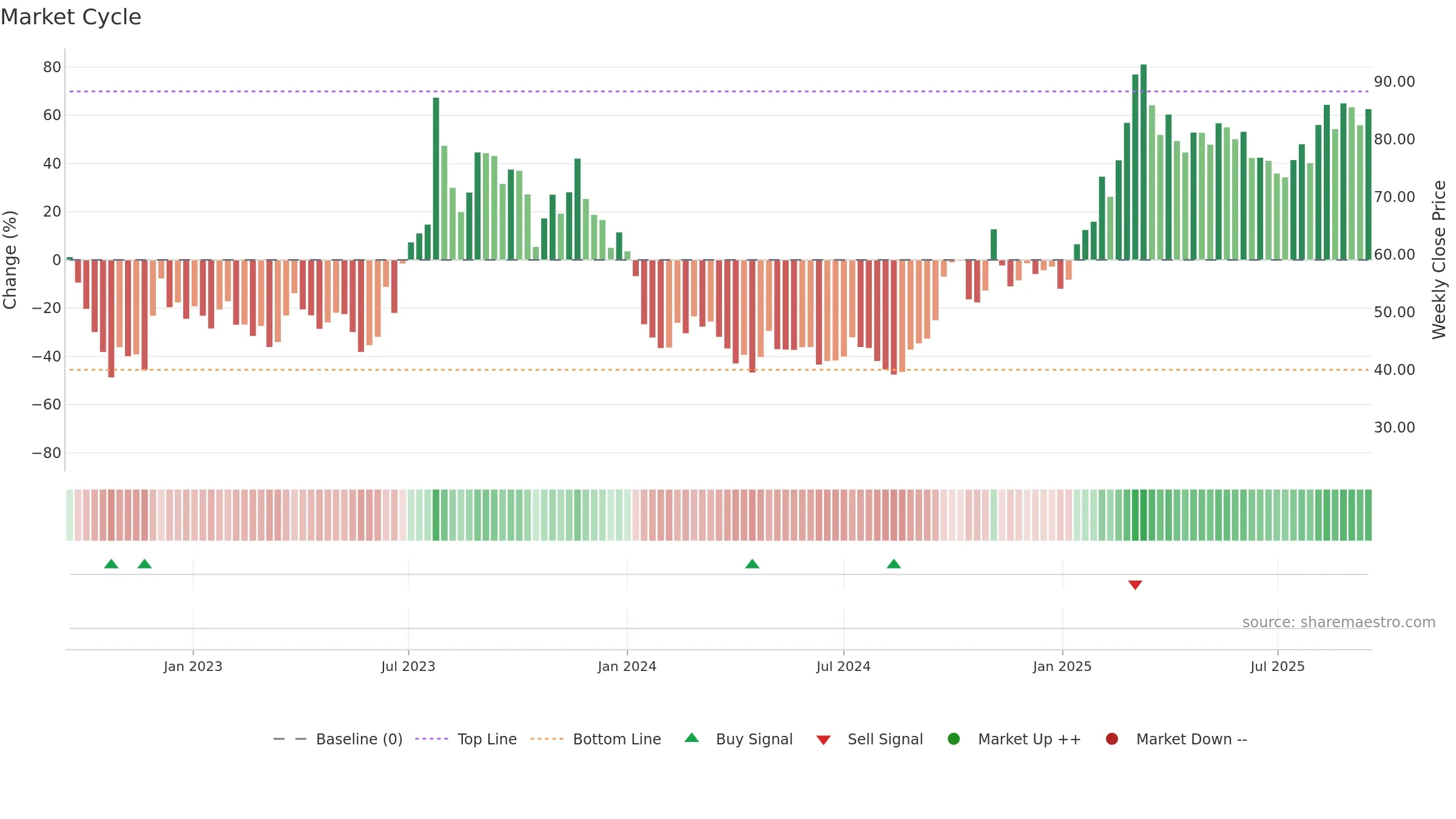Click the Jul 2024 axis label
The image size is (1456, 819).
pos(843,666)
